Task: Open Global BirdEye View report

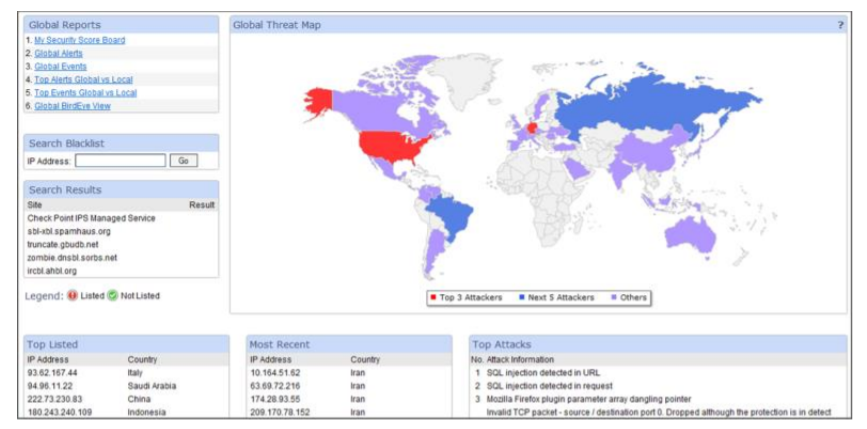Action: point(75,105)
